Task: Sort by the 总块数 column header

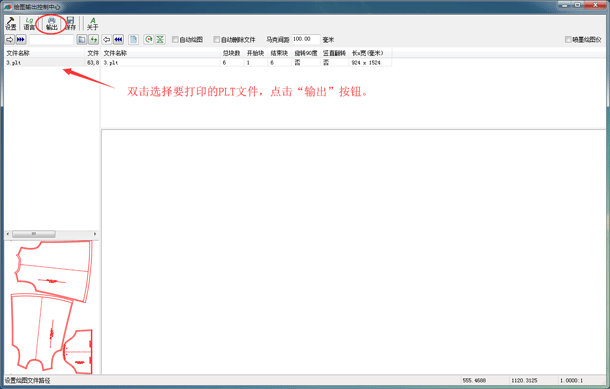Action: click(232, 53)
